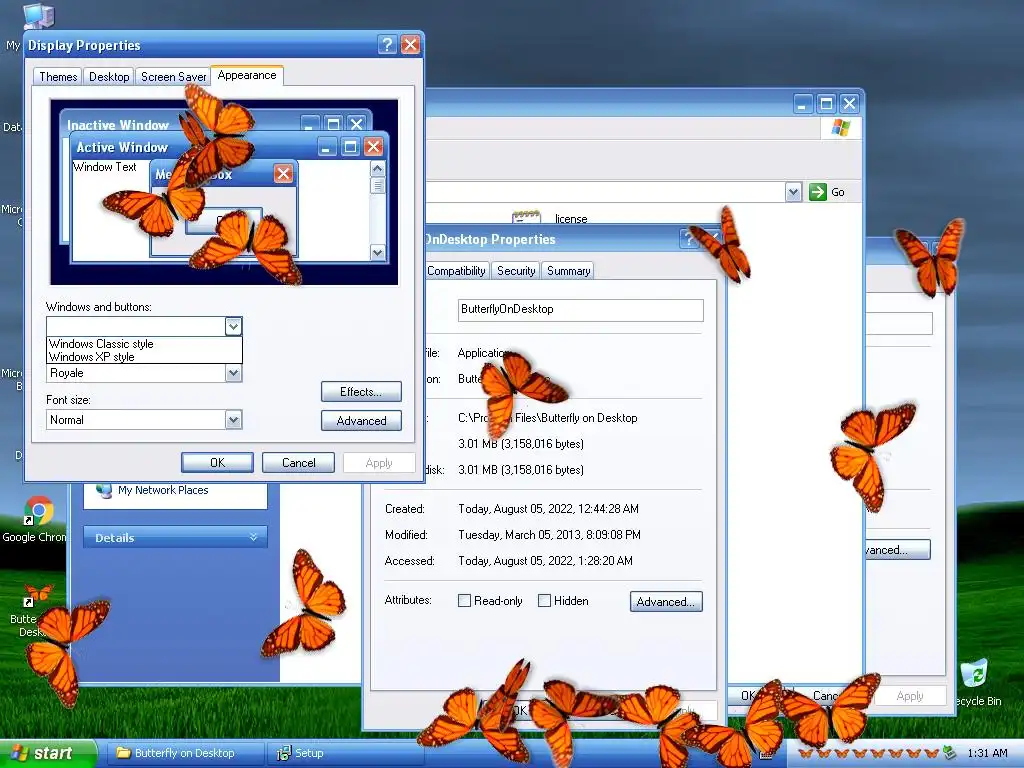The width and height of the screenshot is (1024, 768).
Task: Click the file location path text
Action: (547, 418)
